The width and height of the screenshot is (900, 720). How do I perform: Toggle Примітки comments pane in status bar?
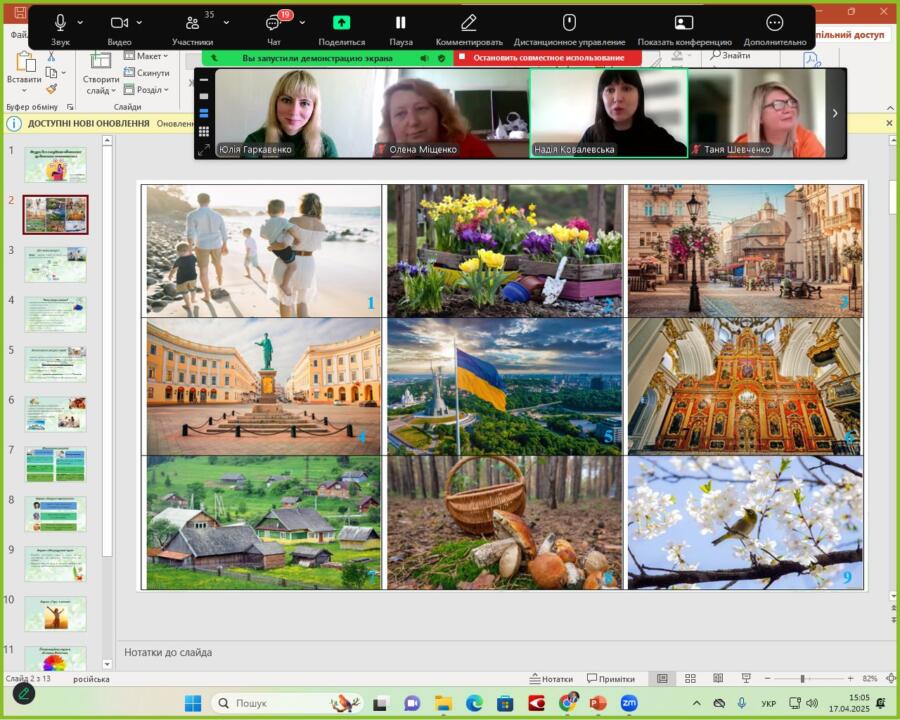611,679
